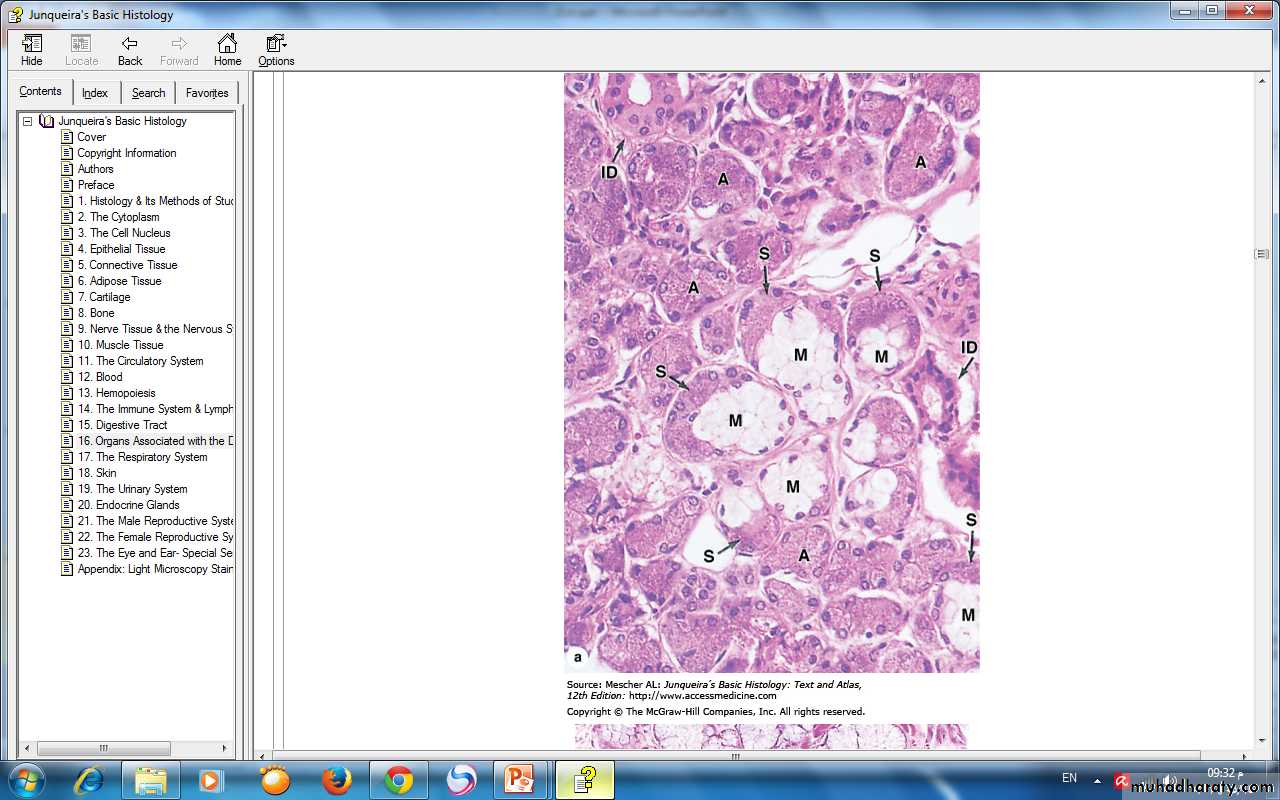Image resolution: width=1280 pixels, height=800 pixels.
Task: Open chapter 4. Epithelial Tissue
Action: point(121,249)
